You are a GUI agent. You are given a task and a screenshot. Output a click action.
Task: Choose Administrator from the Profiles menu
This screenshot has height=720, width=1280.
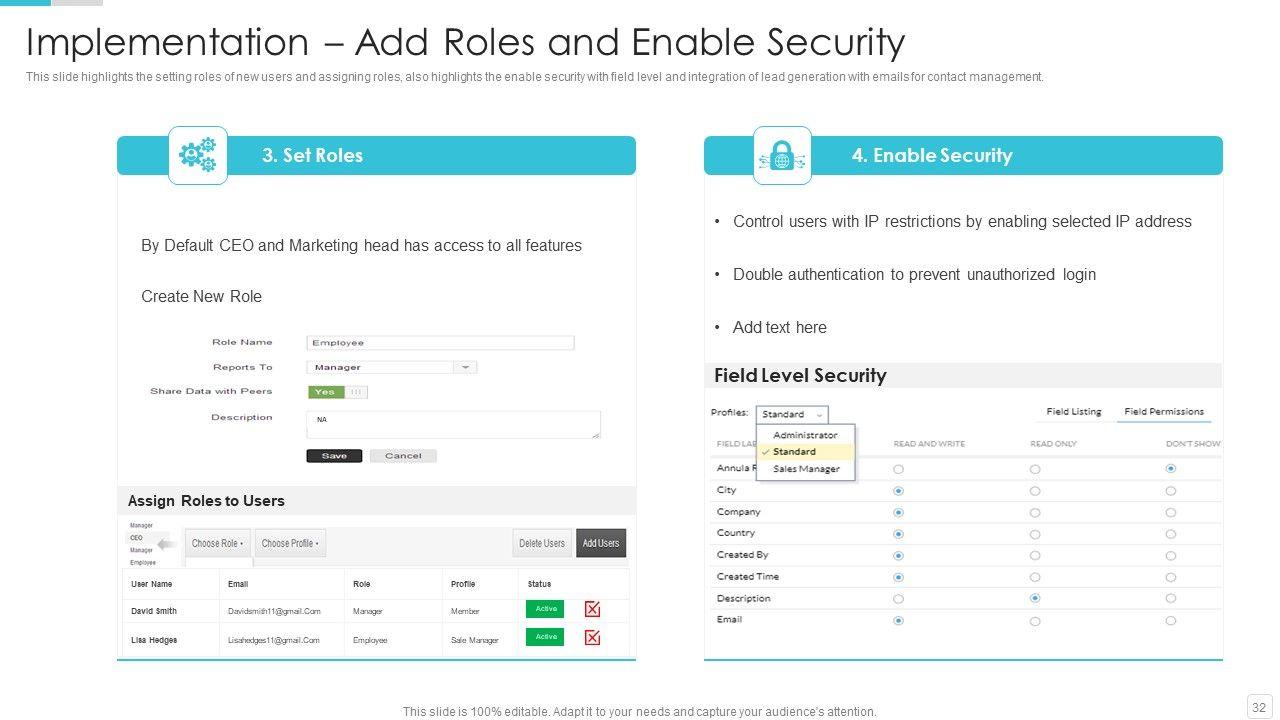(805, 435)
